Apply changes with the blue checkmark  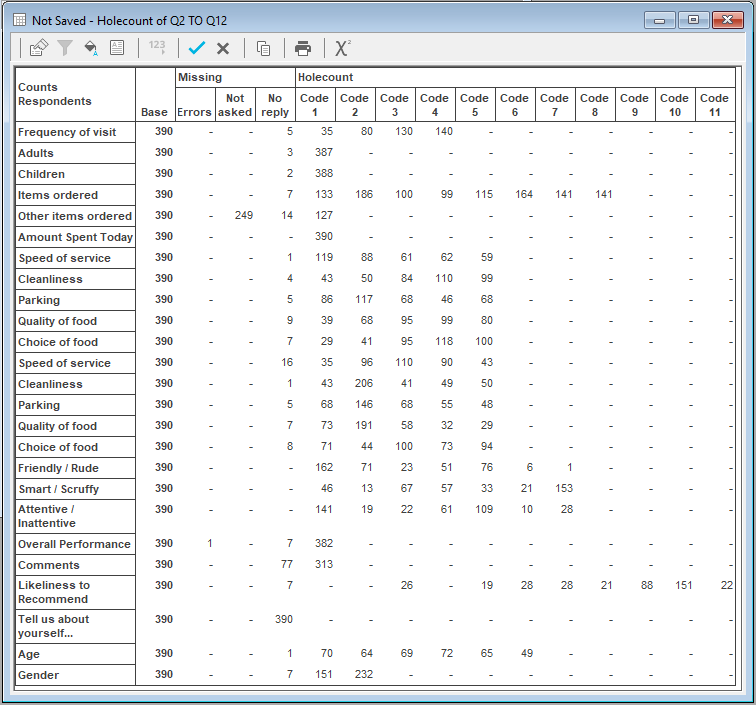tap(197, 47)
